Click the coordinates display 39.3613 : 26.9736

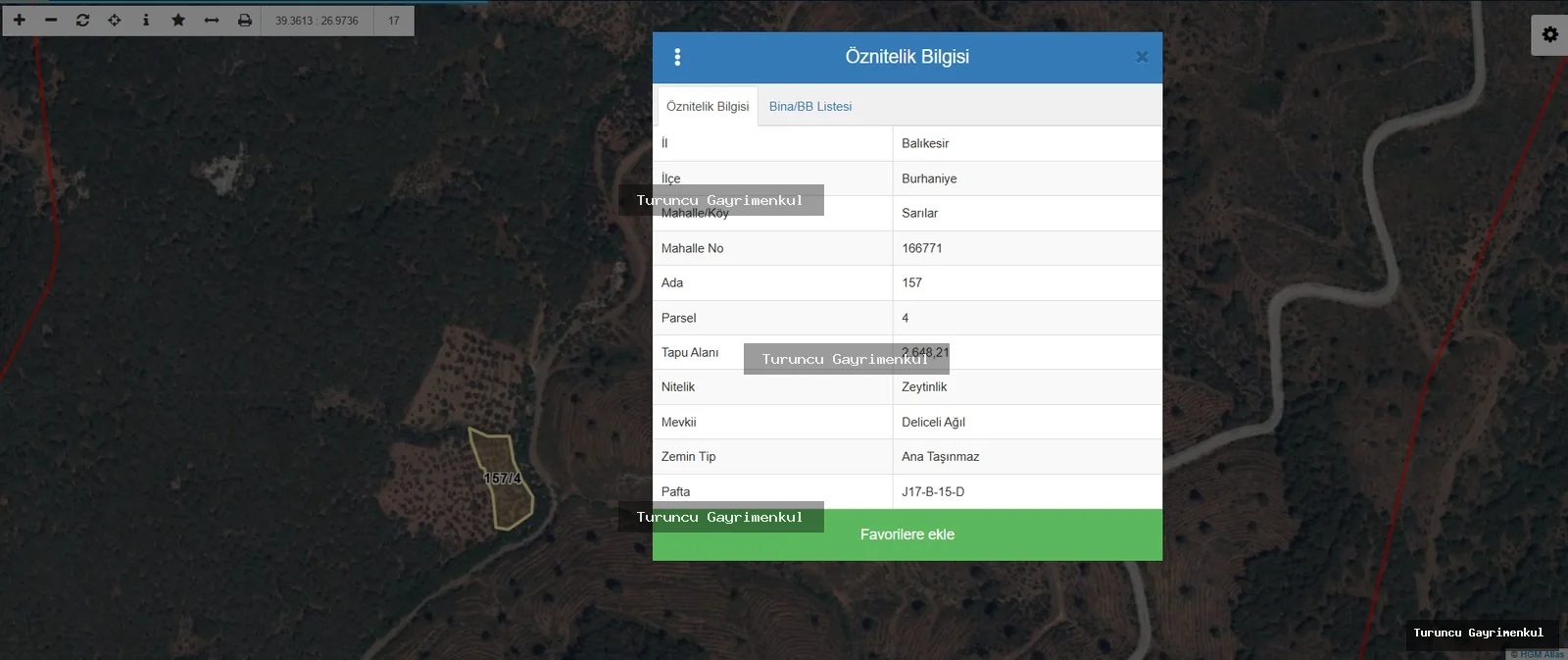pyautogui.click(x=317, y=21)
